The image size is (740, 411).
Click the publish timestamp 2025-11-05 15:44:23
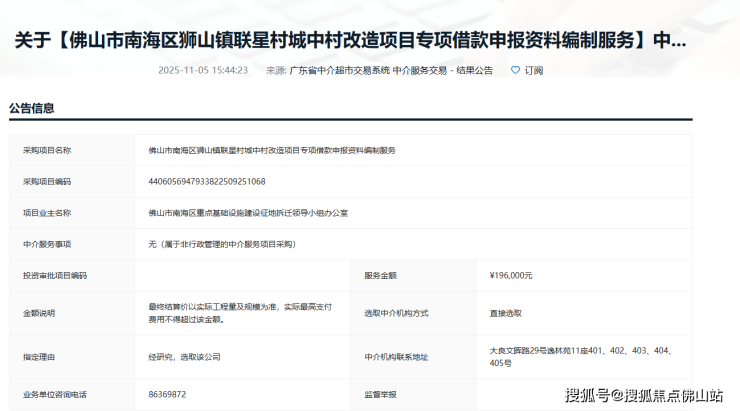(203, 71)
